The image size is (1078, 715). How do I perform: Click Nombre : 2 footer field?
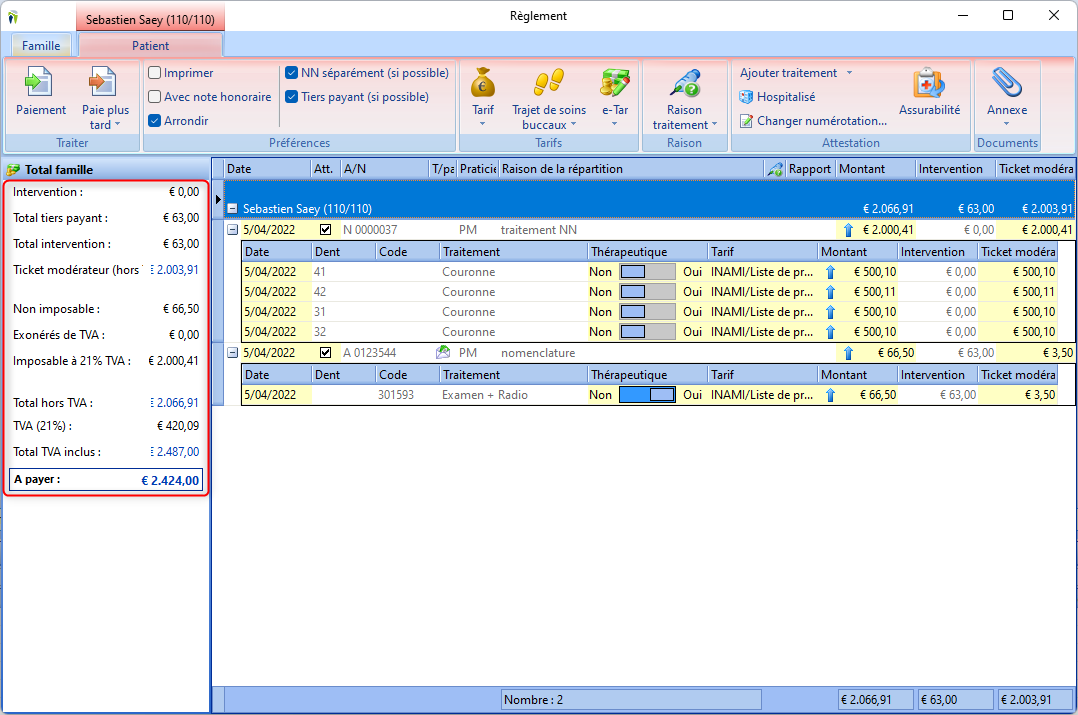(631, 700)
